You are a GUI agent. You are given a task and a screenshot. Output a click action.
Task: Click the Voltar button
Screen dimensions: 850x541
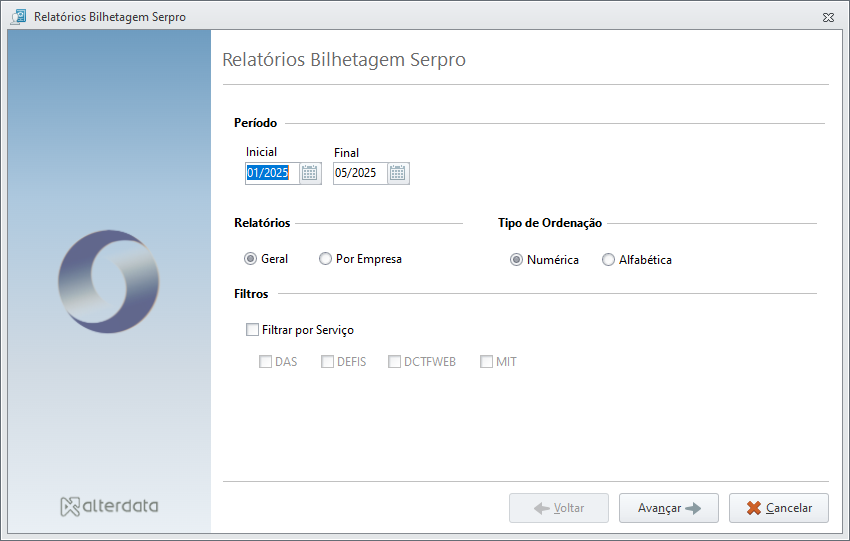pyautogui.click(x=559, y=508)
